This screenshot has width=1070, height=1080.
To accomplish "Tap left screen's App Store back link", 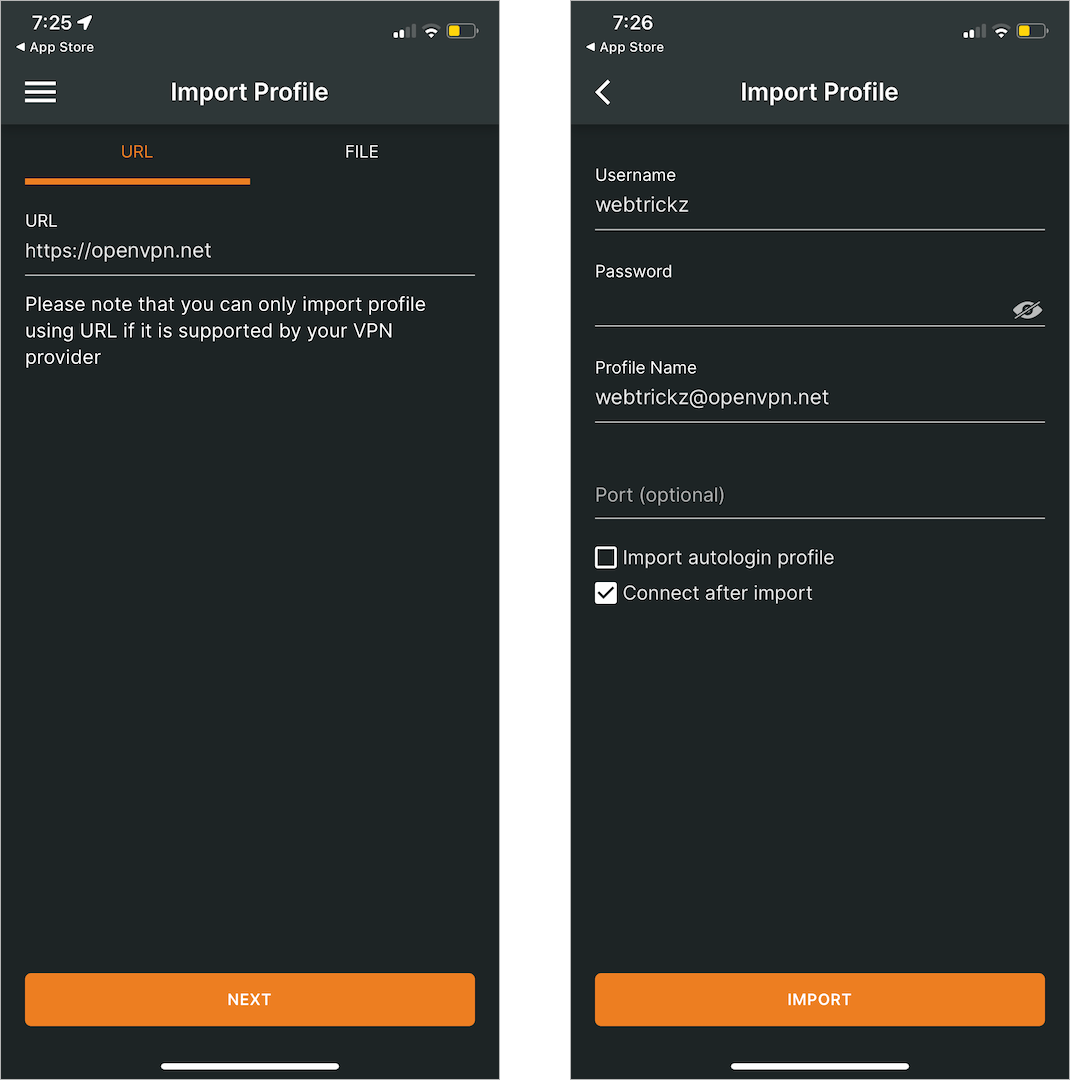I will (x=56, y=47).
